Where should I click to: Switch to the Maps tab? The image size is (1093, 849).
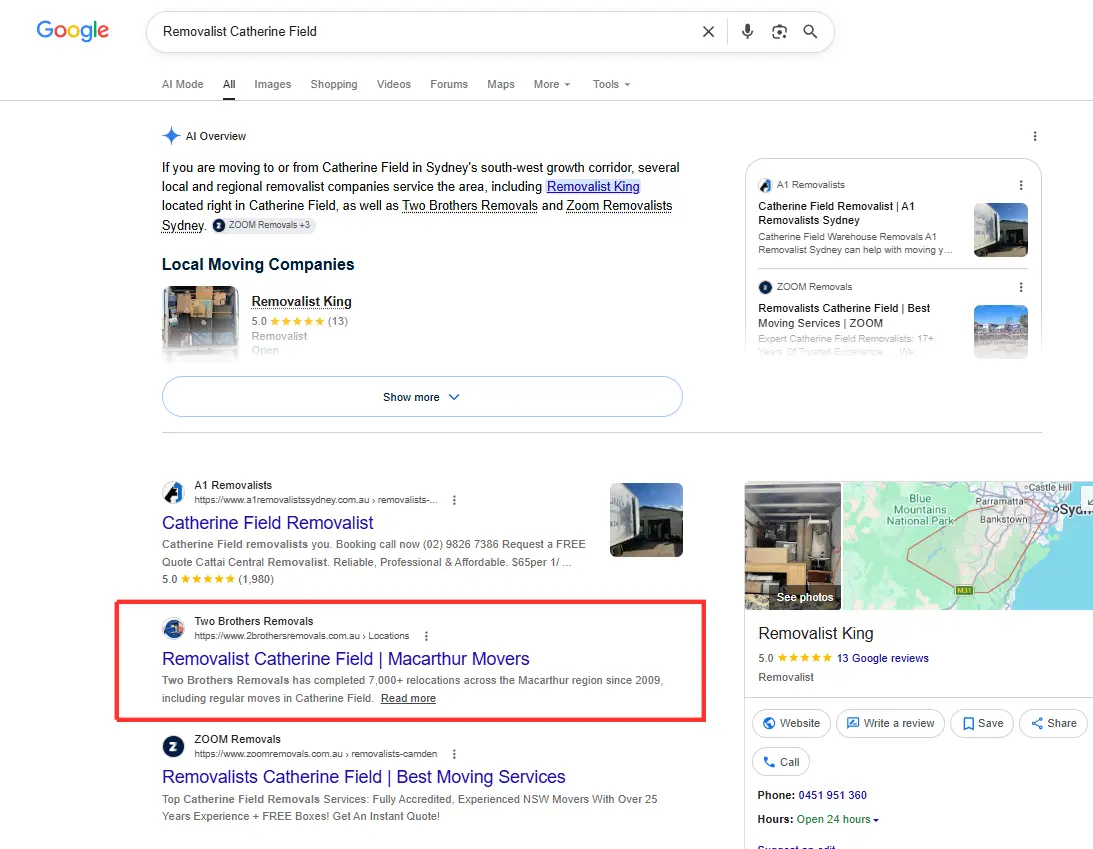(x=500, y=84)
